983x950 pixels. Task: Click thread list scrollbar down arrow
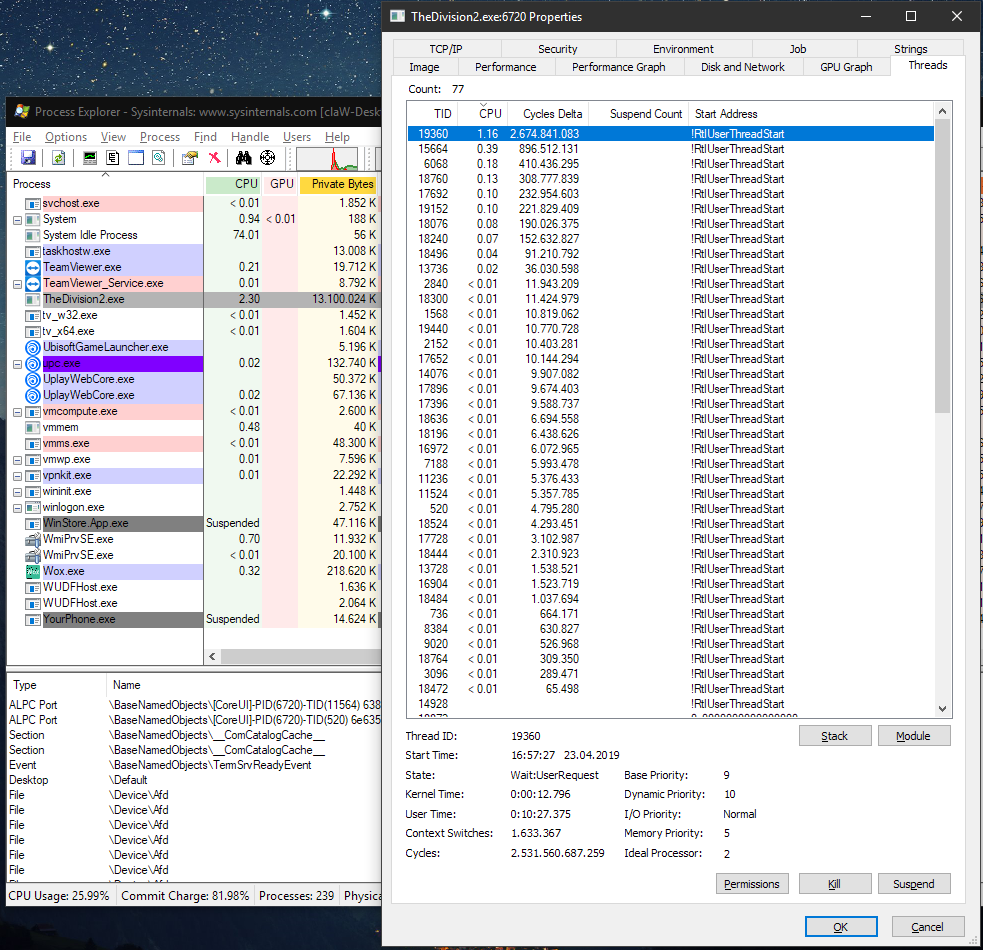pos(942,709)
